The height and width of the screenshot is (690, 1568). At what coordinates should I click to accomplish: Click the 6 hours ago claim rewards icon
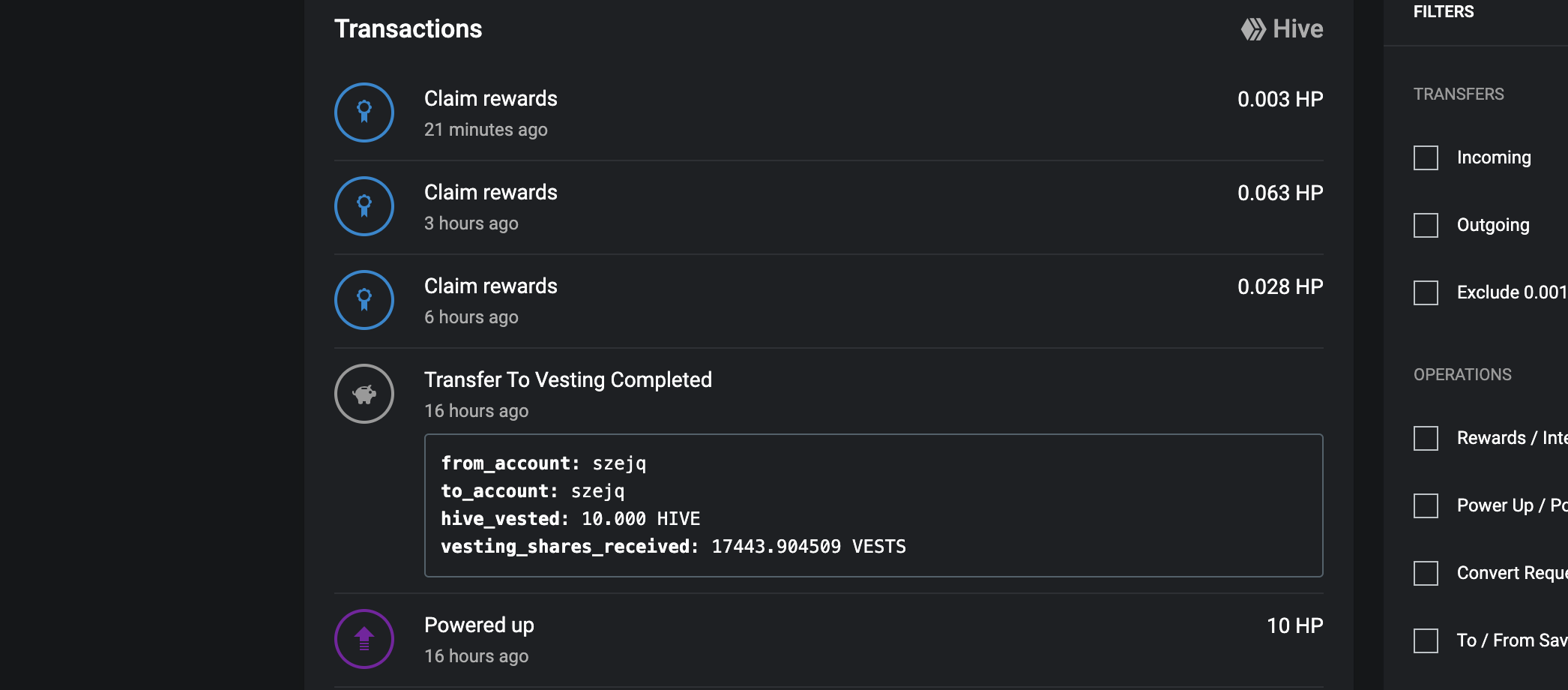(364, 300)
